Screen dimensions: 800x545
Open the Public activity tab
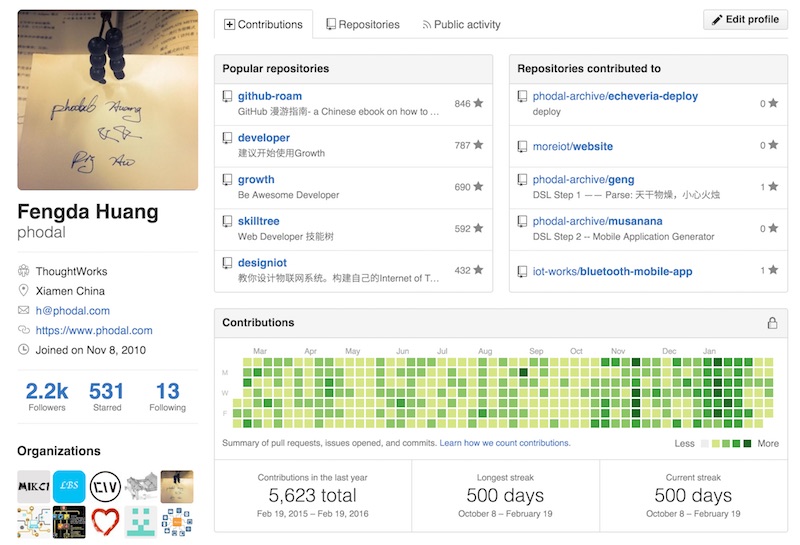[x=460, y=24]
